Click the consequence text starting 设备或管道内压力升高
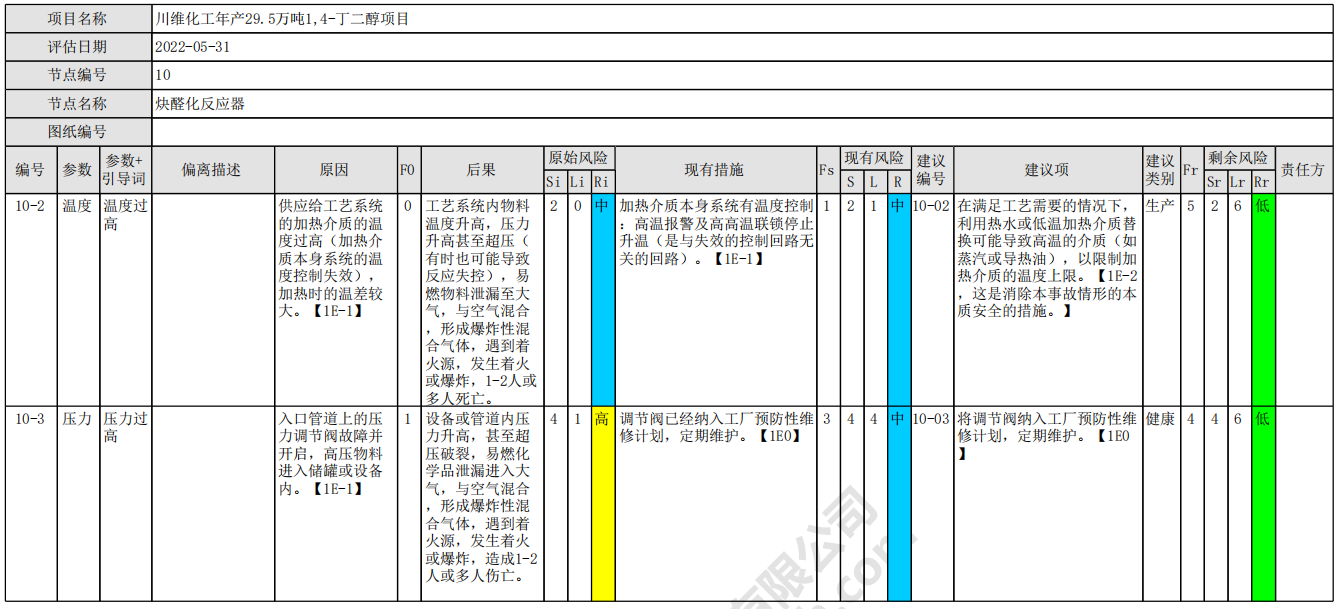 point(482,497)
